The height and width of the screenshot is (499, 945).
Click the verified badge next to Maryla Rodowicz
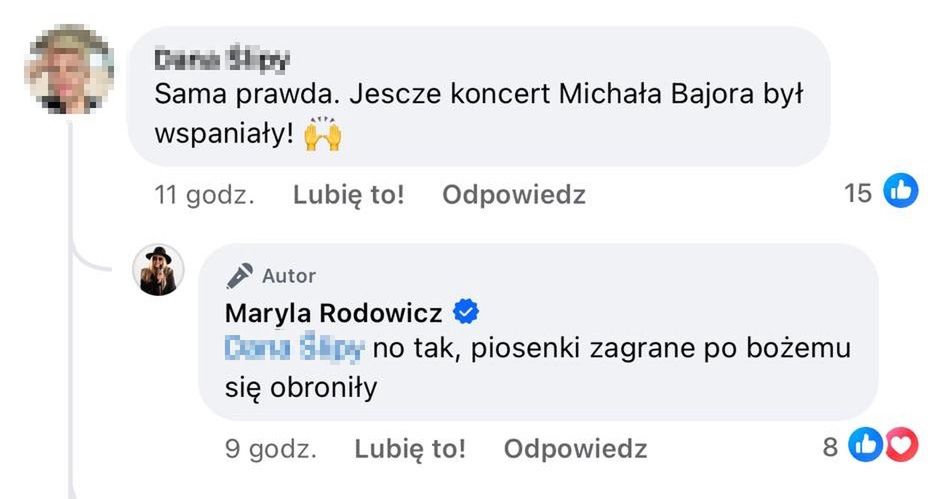(x=466, y=313)
